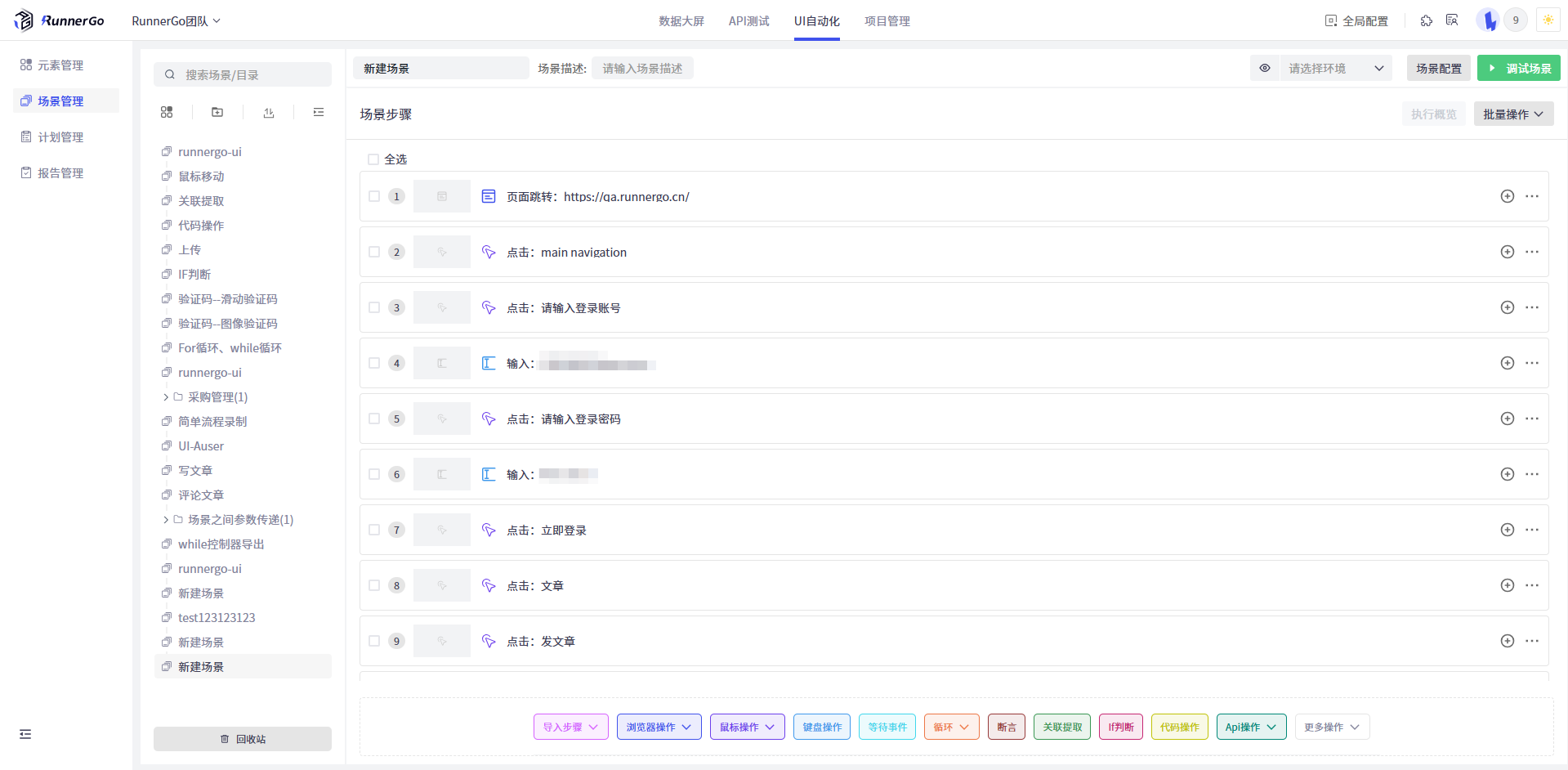
Task: Click the sort icon in the scene toolbar
Action: [x=268, y=112]
